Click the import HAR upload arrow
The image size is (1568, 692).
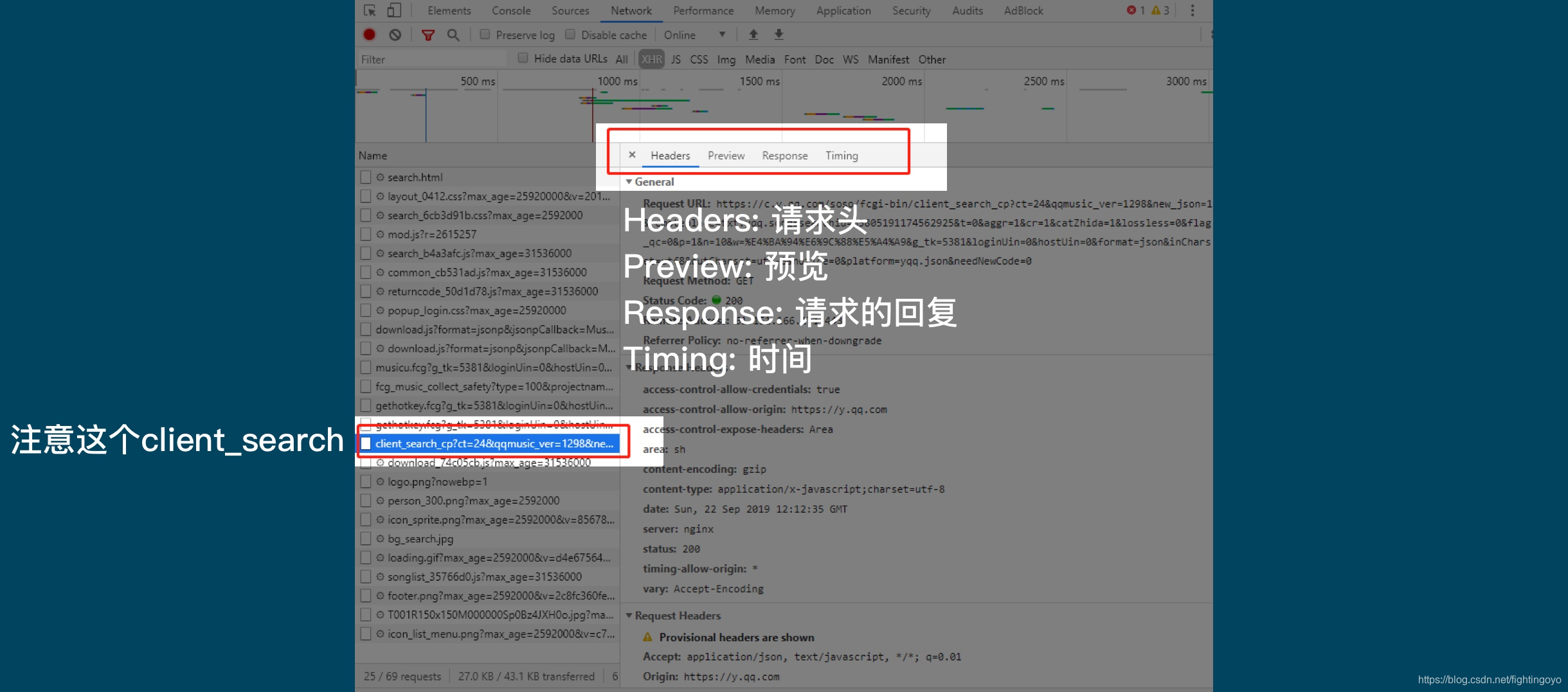753,35
